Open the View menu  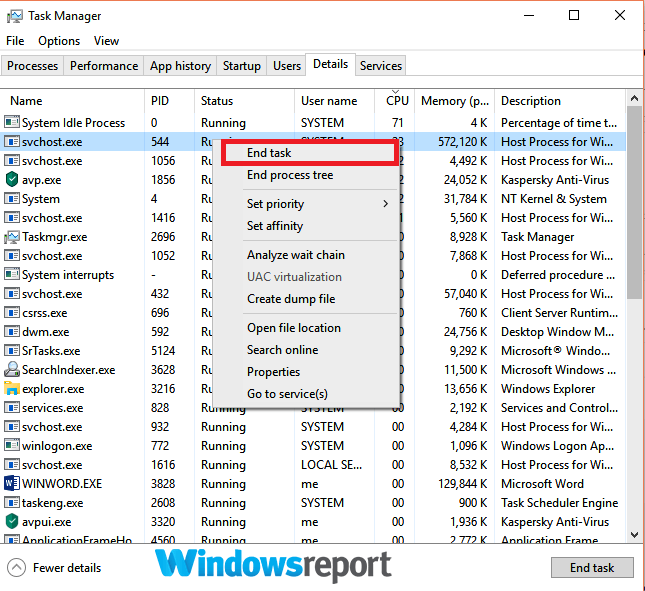click(x=106, y=41)
